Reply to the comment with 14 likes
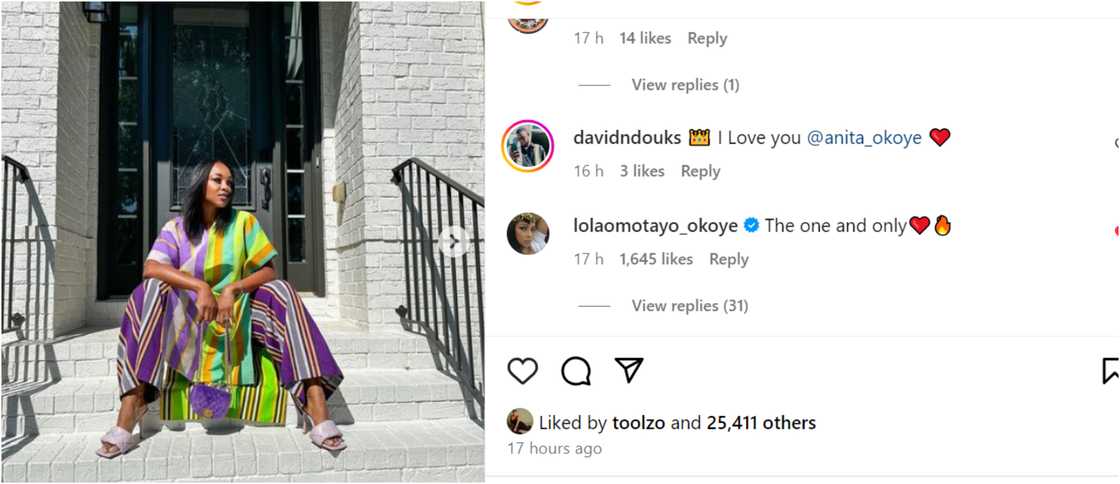The height and width of the screenshot is (484, 1120). coord(706,38)
